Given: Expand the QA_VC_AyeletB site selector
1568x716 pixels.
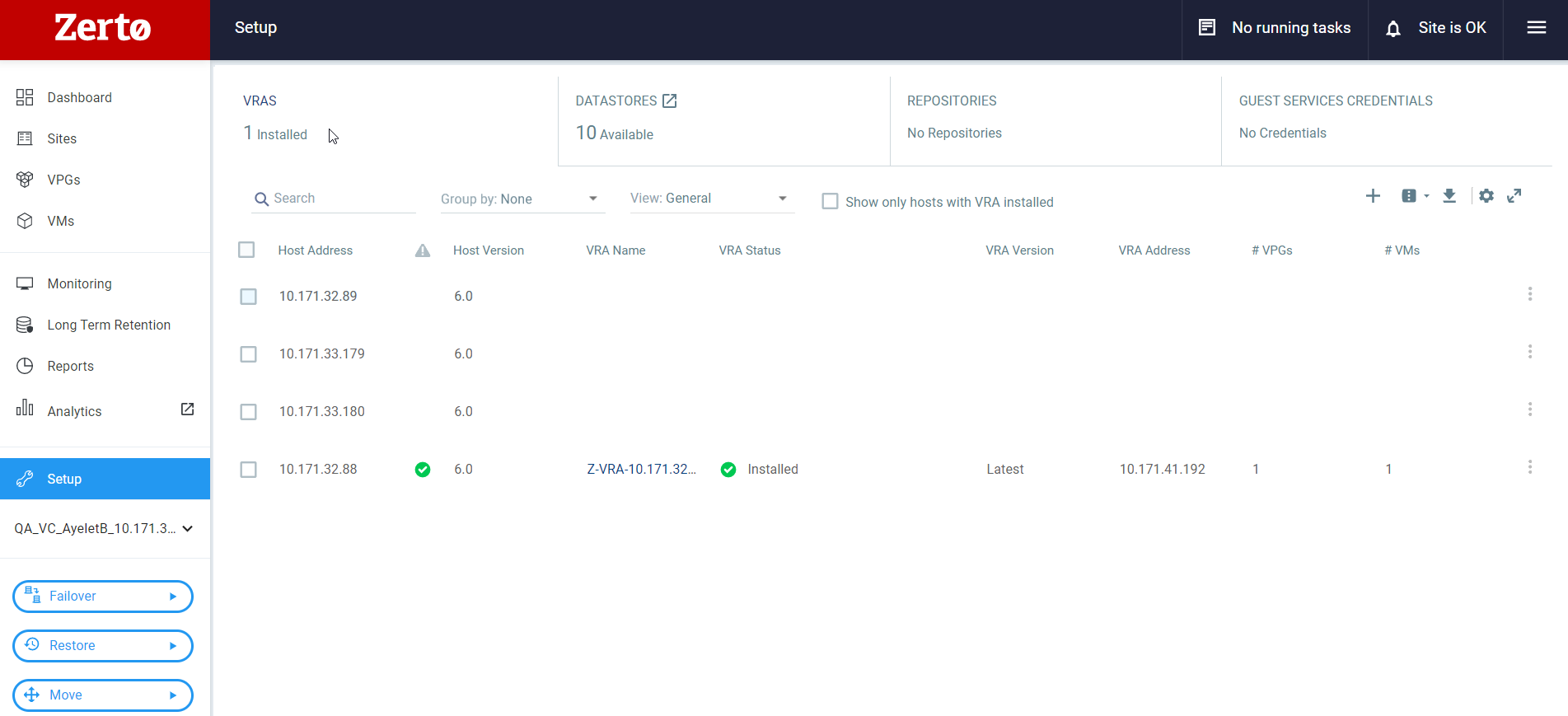Looking at the screenshot, I should point(187,529).
